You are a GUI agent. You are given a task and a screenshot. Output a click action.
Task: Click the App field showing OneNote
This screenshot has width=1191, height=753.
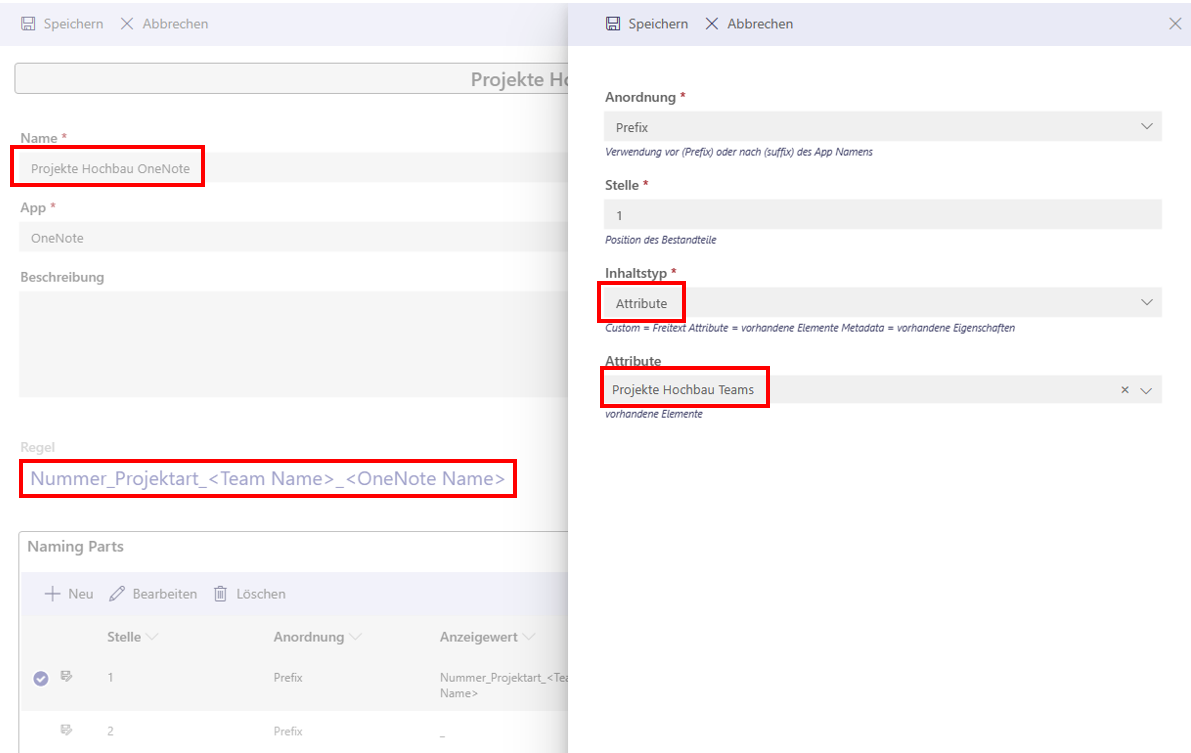(293, 237)
